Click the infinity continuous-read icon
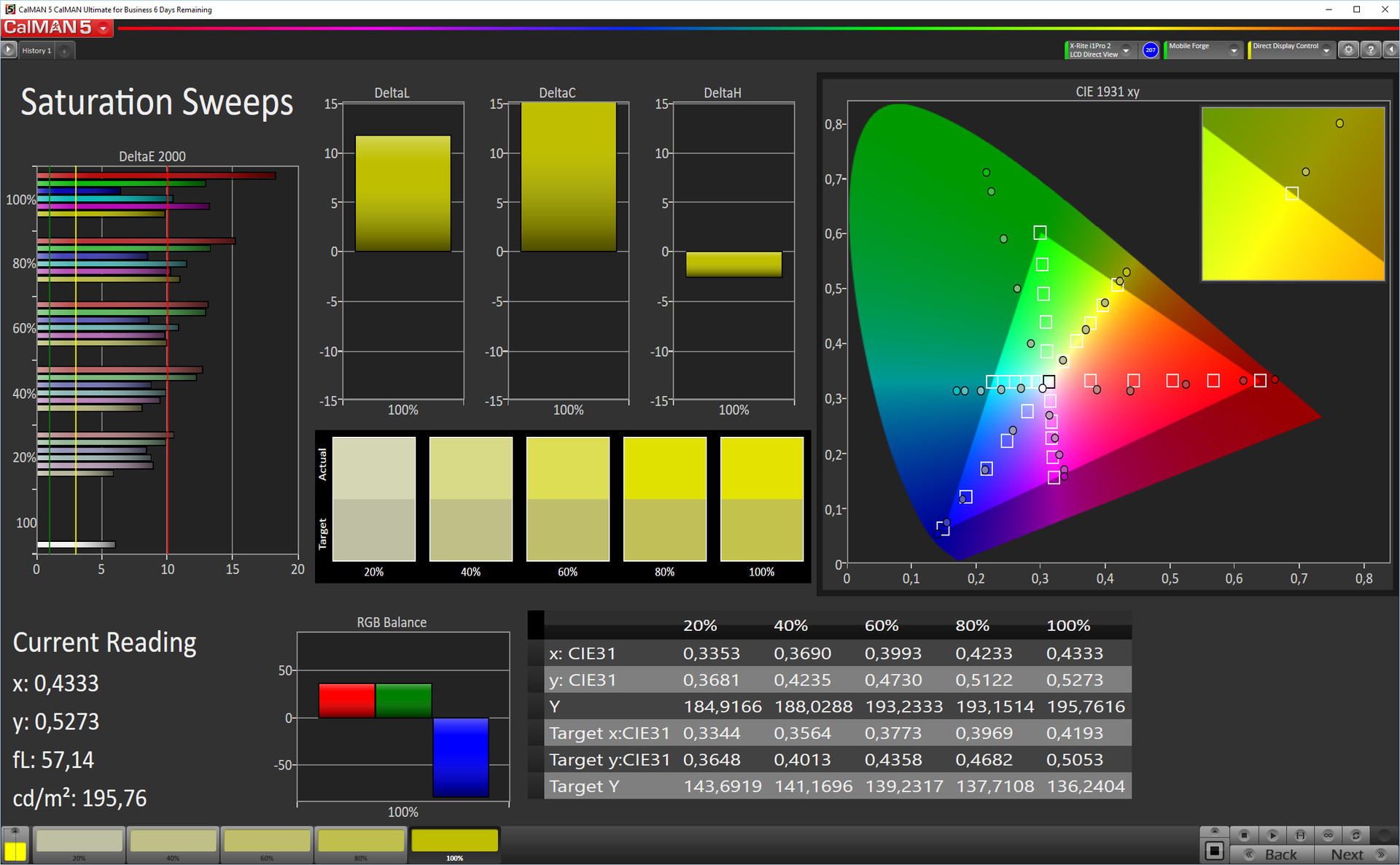Viewport: 1400px width, 865px height. [x=1328, y=834]
